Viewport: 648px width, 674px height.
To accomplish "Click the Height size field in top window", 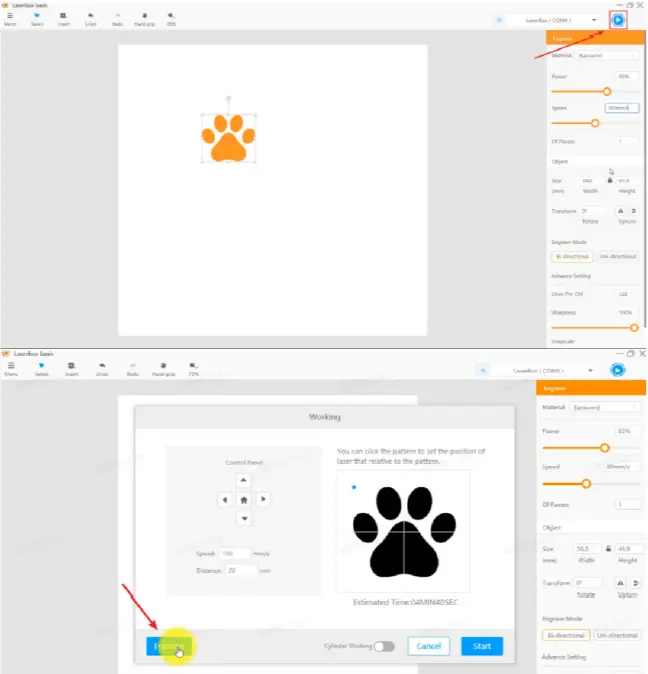I will point(626,181).
